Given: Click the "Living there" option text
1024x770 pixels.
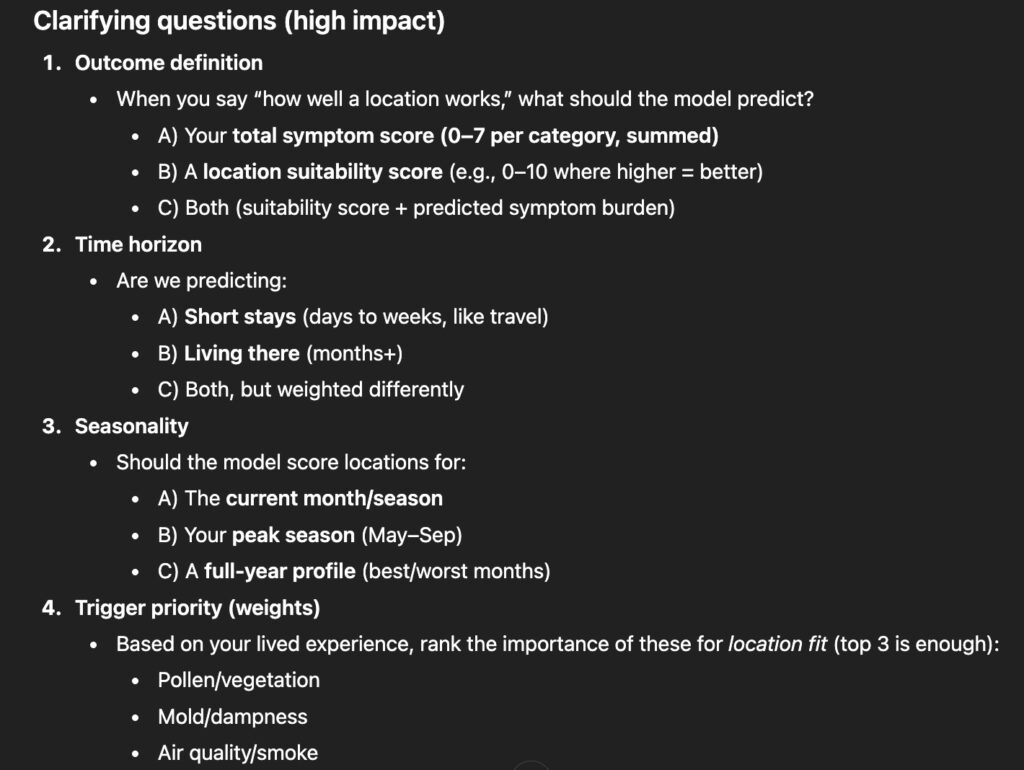Looking at the screenshot, I should 241,353.
